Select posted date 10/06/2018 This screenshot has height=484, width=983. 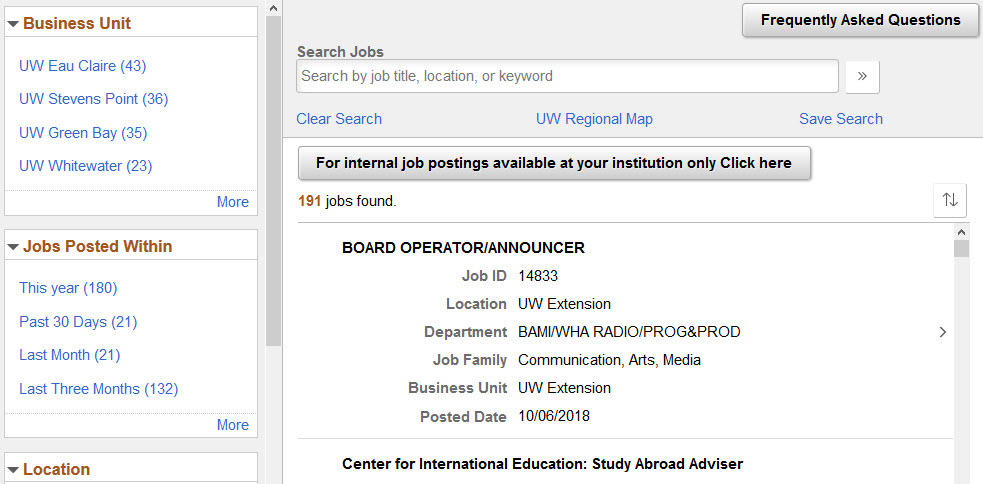pos(554,416)
